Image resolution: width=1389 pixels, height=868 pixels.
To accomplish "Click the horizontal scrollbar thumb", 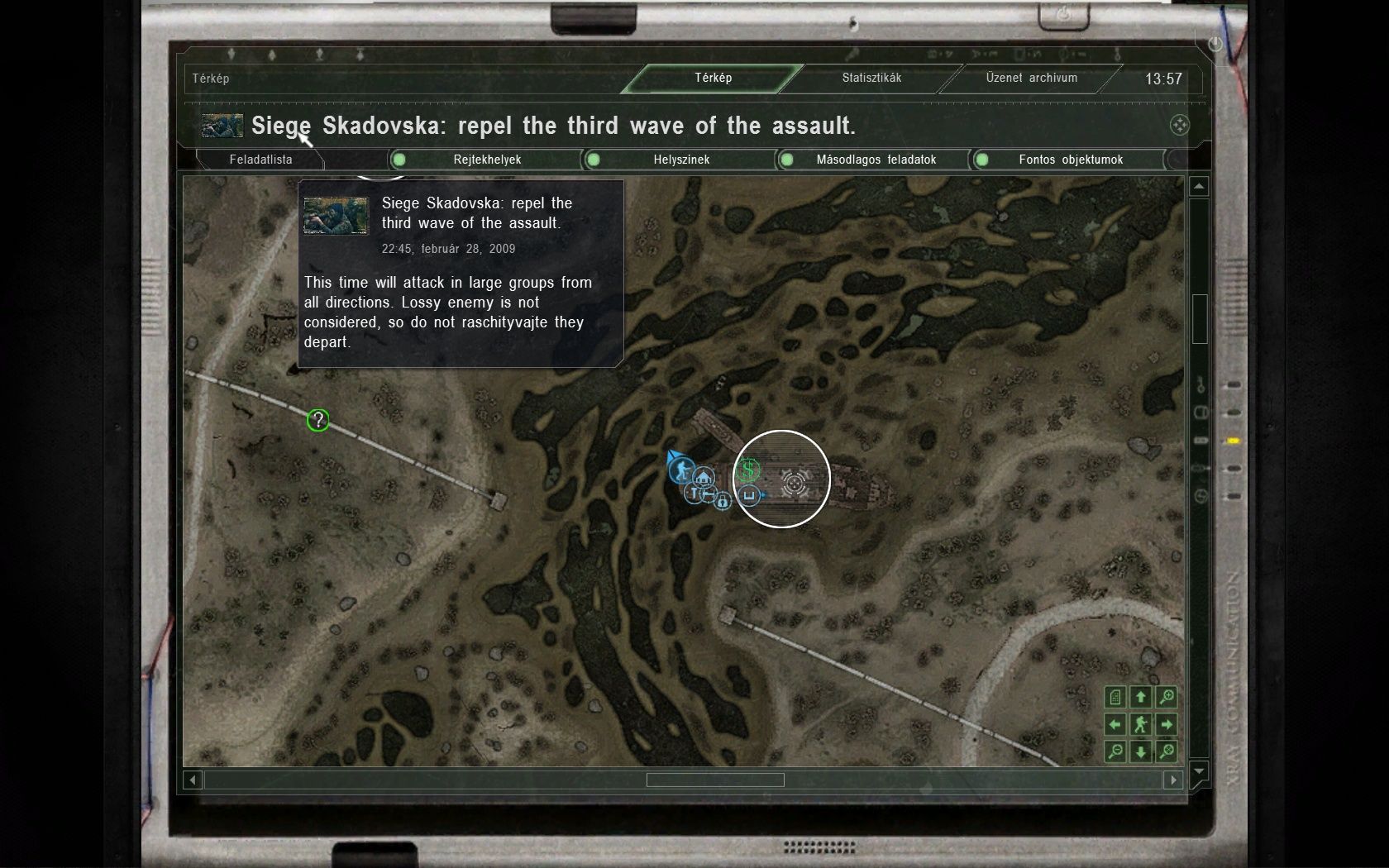I will [715, 780].
